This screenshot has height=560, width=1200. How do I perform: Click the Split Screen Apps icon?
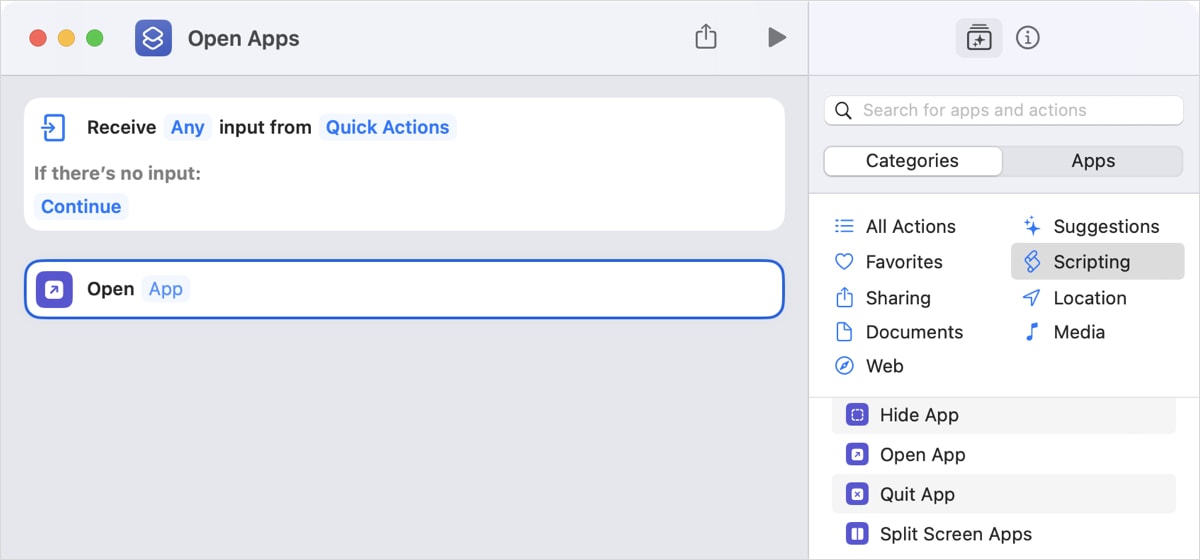point(857,534)
